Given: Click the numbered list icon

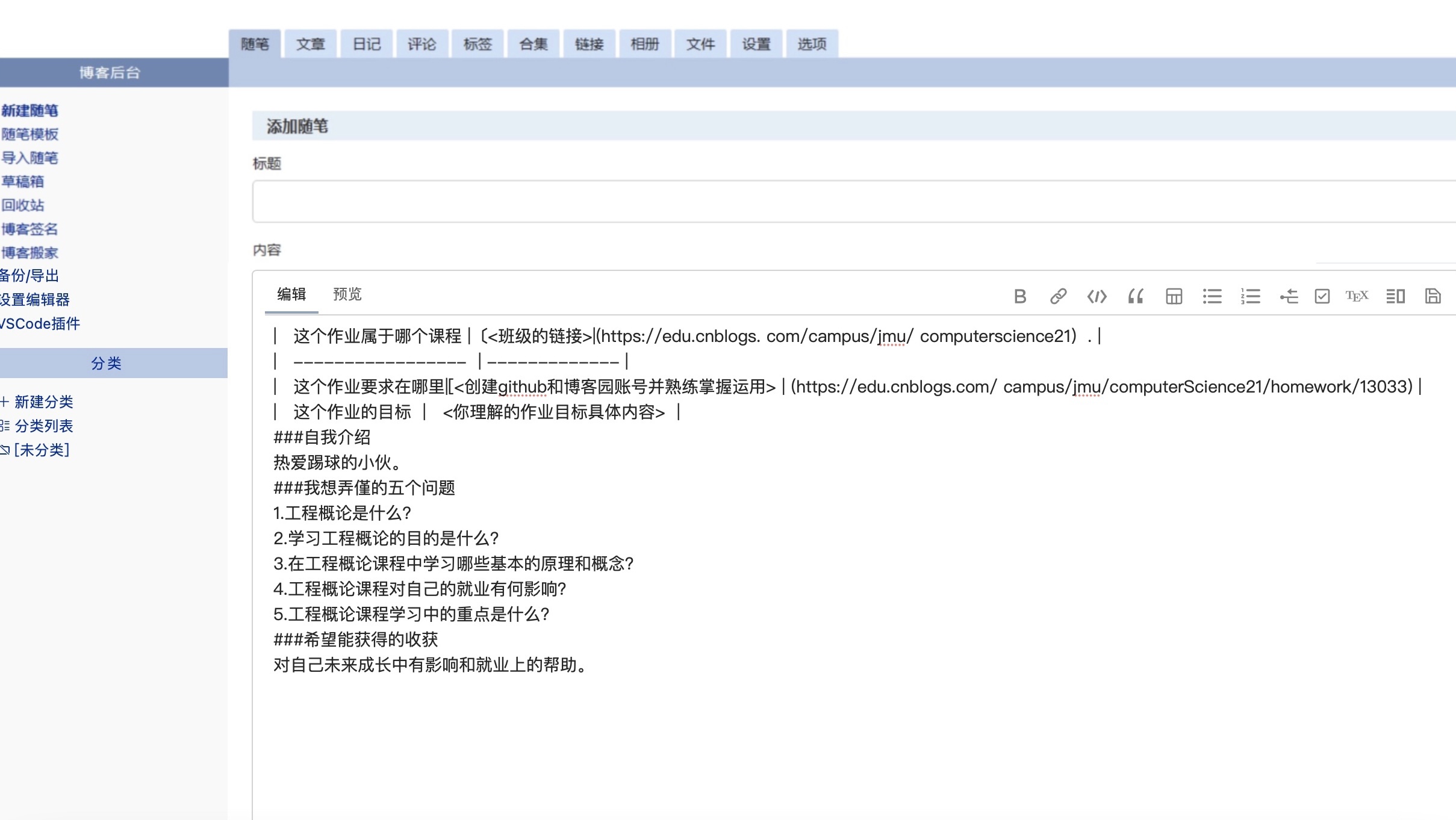Looking at the screenshot, I should [x=1251, y=296].
